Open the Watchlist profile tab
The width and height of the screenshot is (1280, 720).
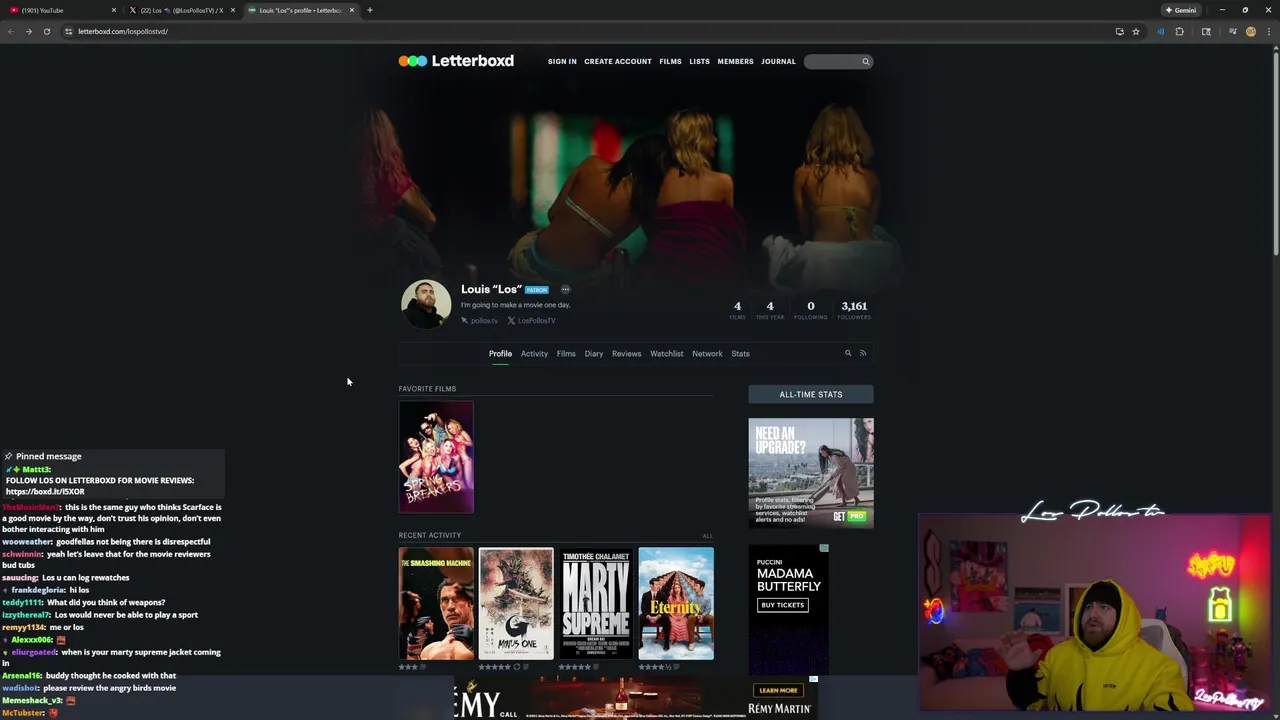point(667,353)
